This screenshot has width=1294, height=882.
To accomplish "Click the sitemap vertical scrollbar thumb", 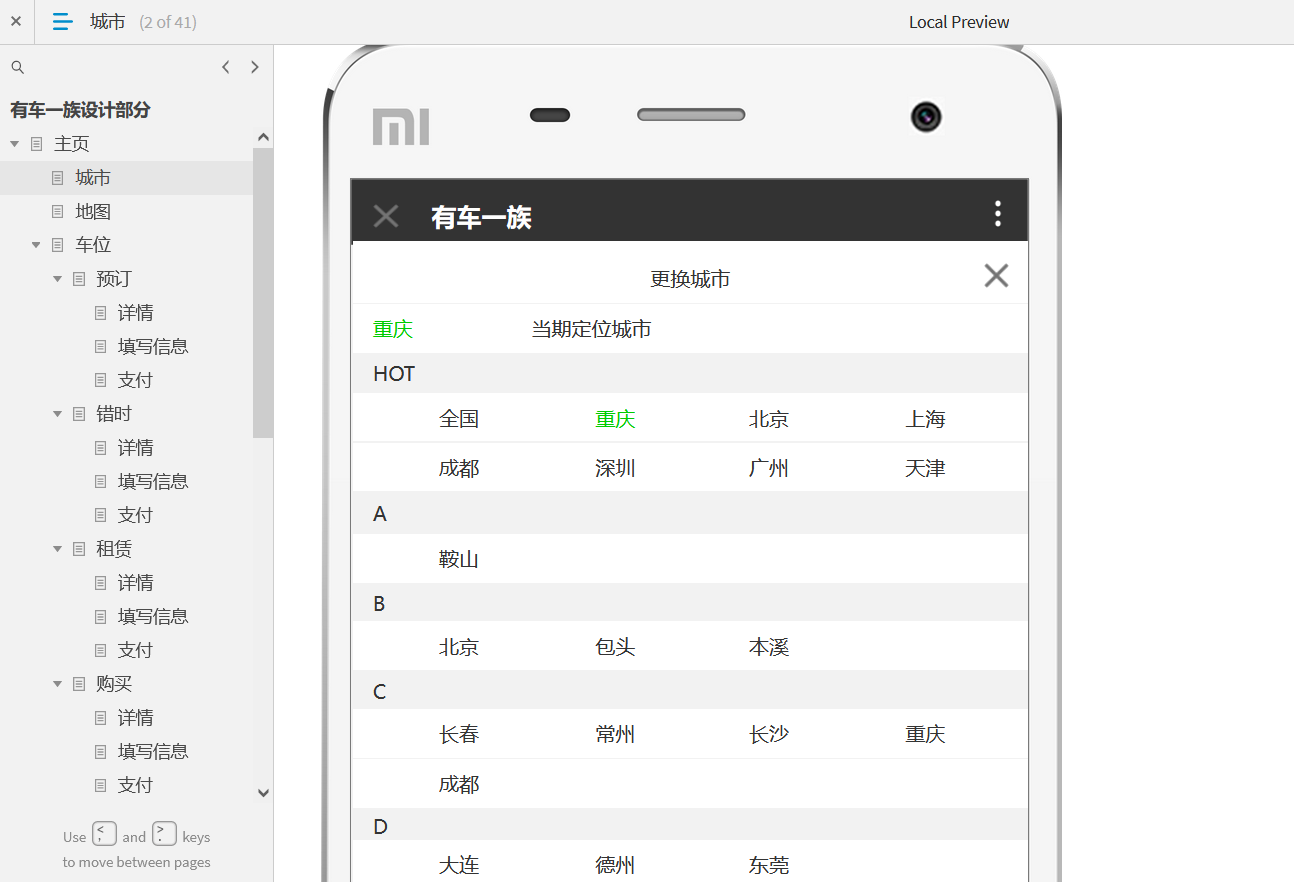I will pyautogui.click(x=263, y=293).
